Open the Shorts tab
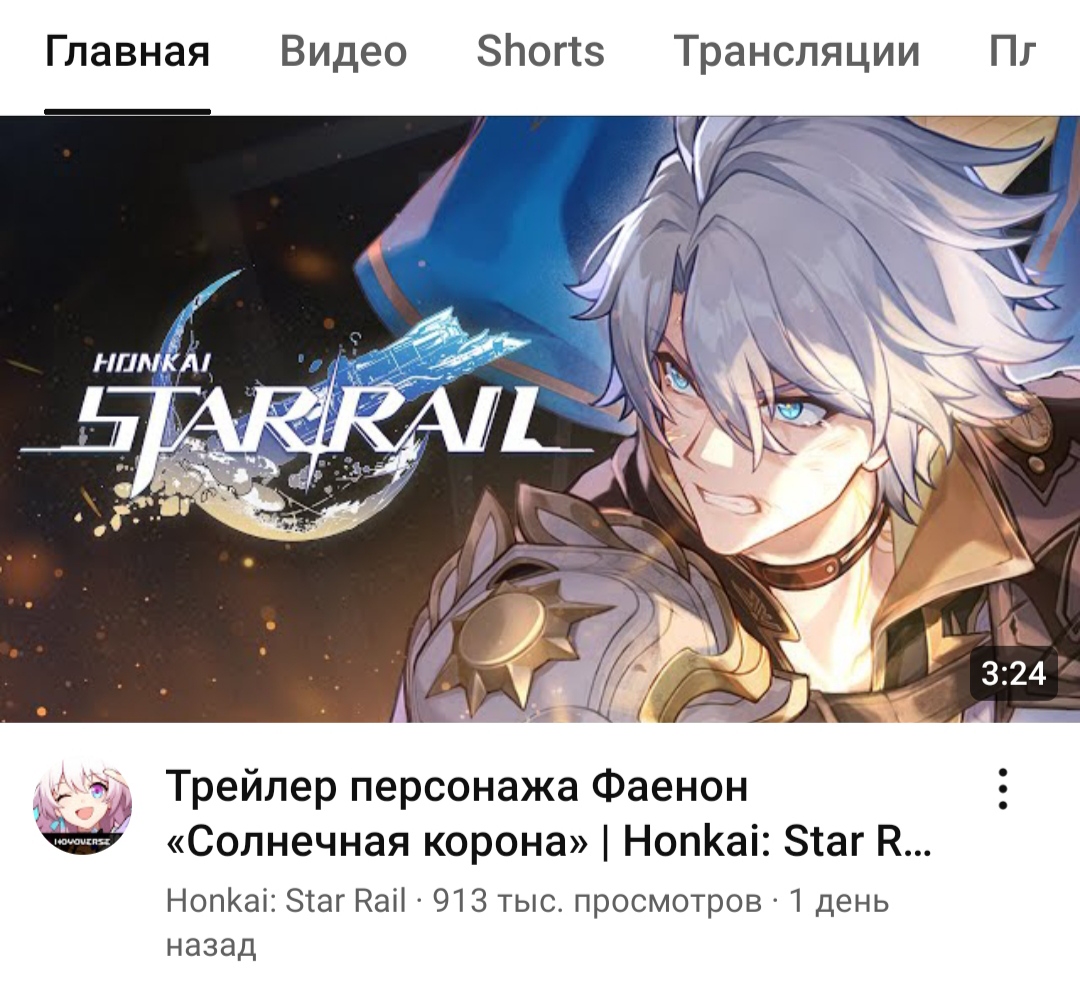 click(540, 52)
